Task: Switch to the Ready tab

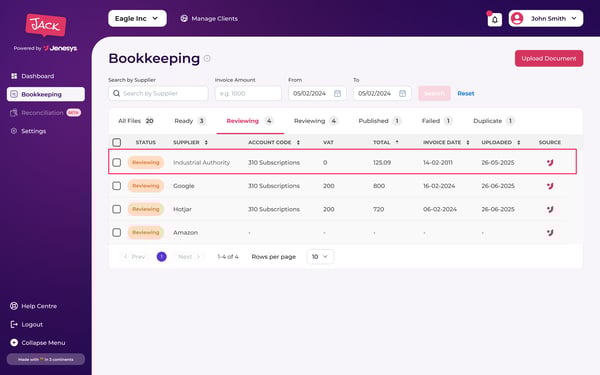Action: coord(190,121)
